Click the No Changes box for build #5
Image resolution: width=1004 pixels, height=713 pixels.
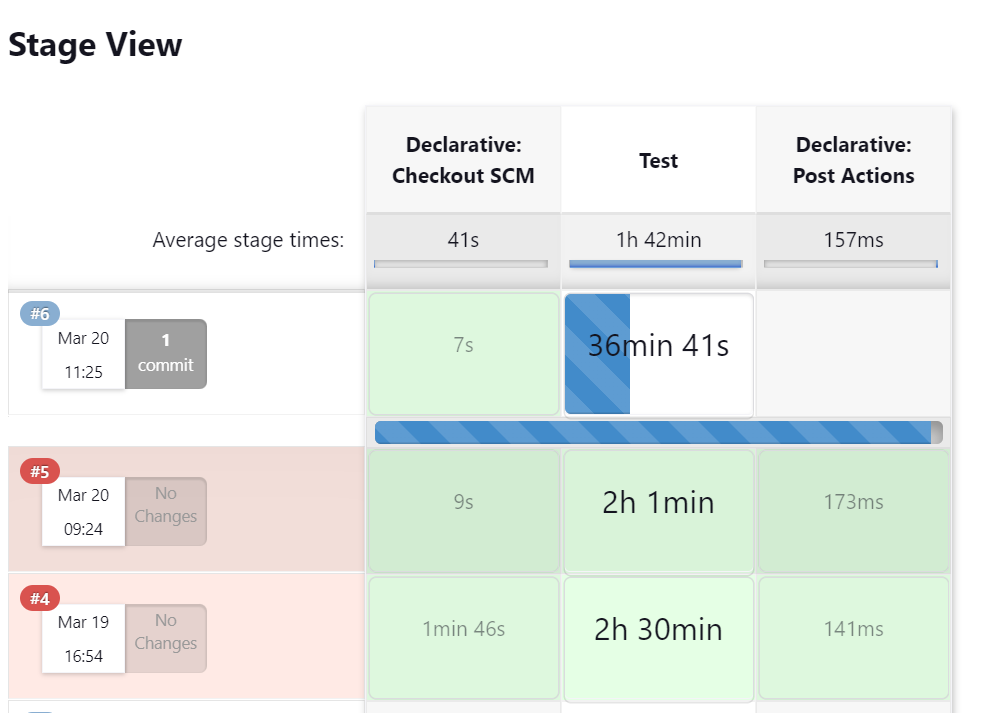tap(166, 511)
